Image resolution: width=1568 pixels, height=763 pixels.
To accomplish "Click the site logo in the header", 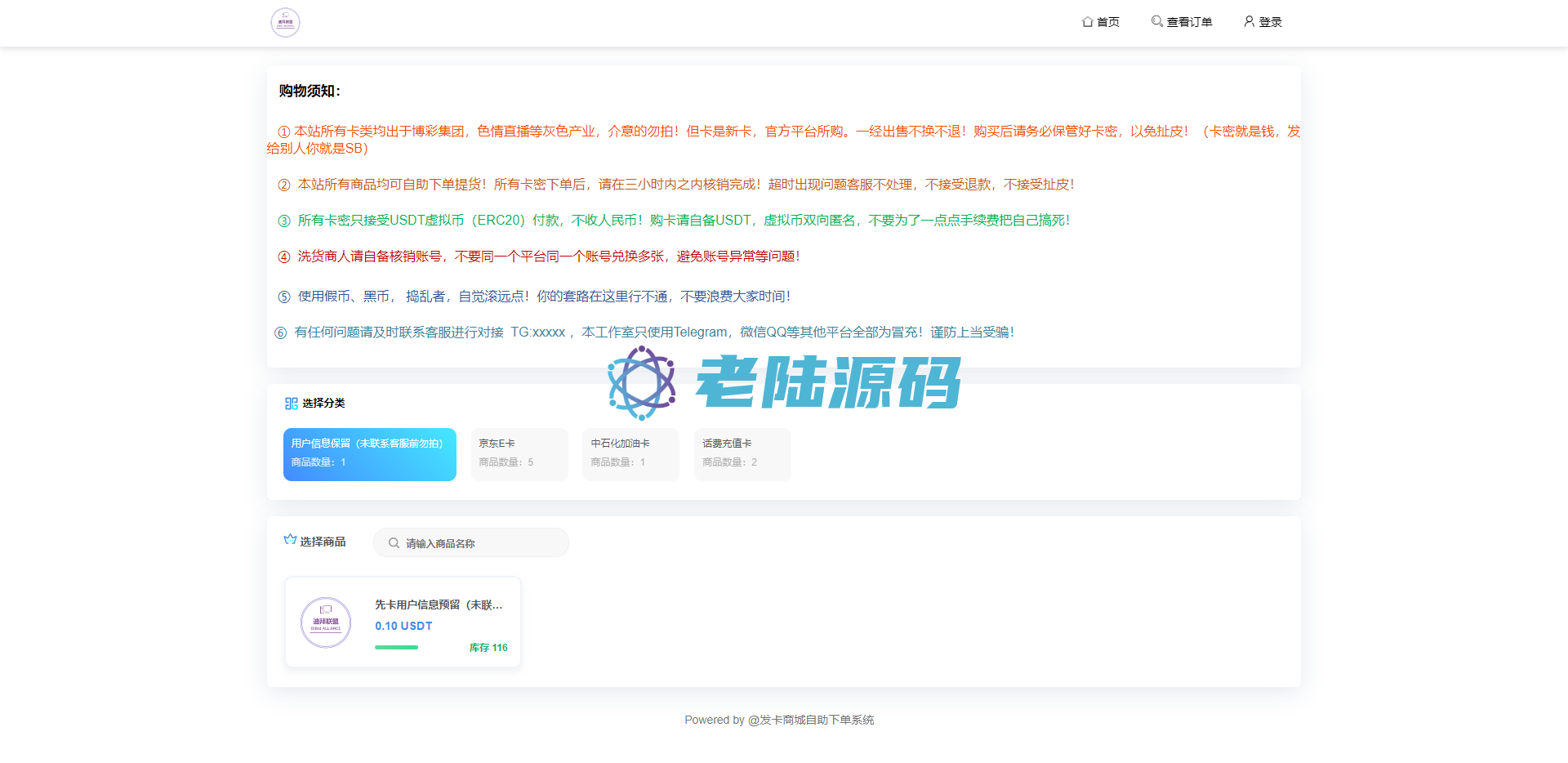I will click(285, 23).
